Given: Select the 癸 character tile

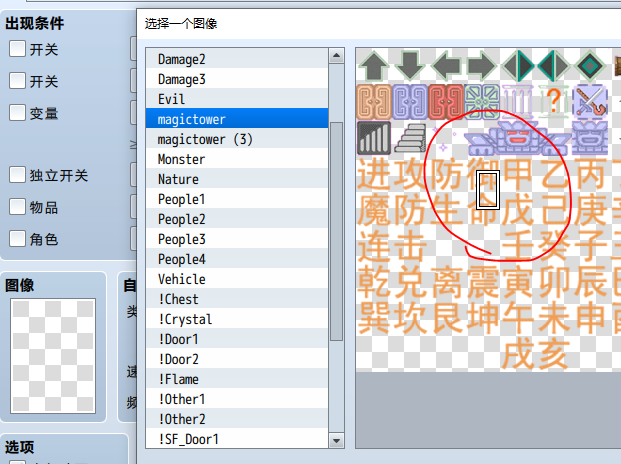Looking at the screenshot, I should coord(554,245).
